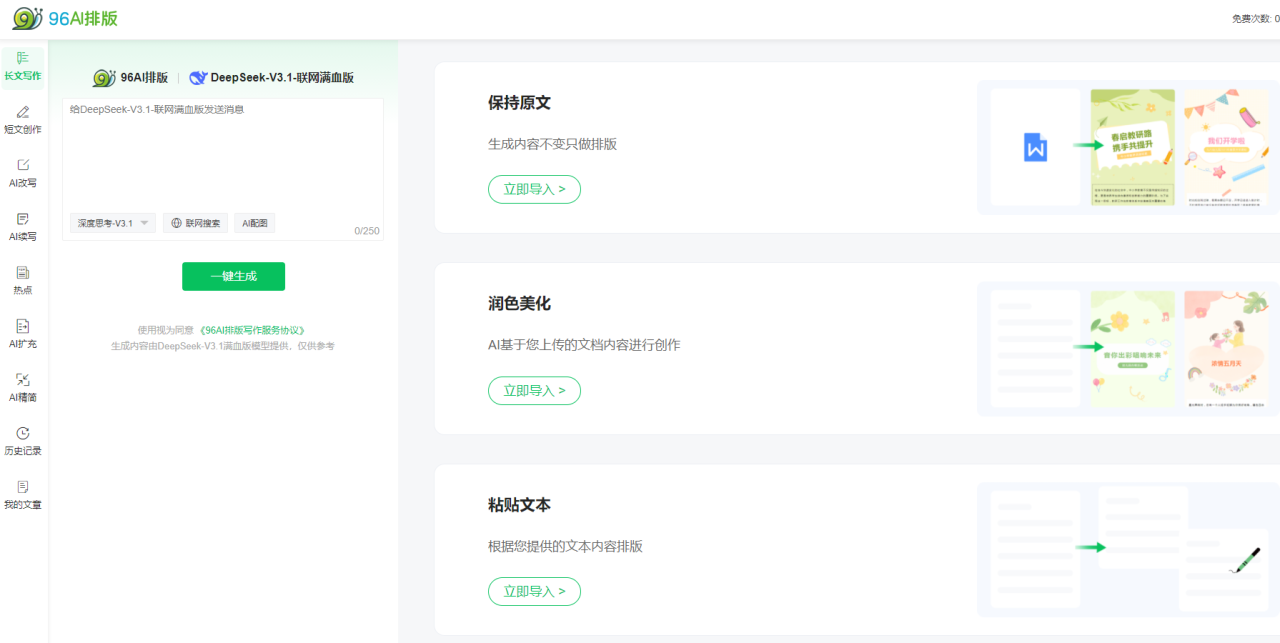1280x643 pixels.
Task: Toggle the AI配图 option
Action: 255,223
